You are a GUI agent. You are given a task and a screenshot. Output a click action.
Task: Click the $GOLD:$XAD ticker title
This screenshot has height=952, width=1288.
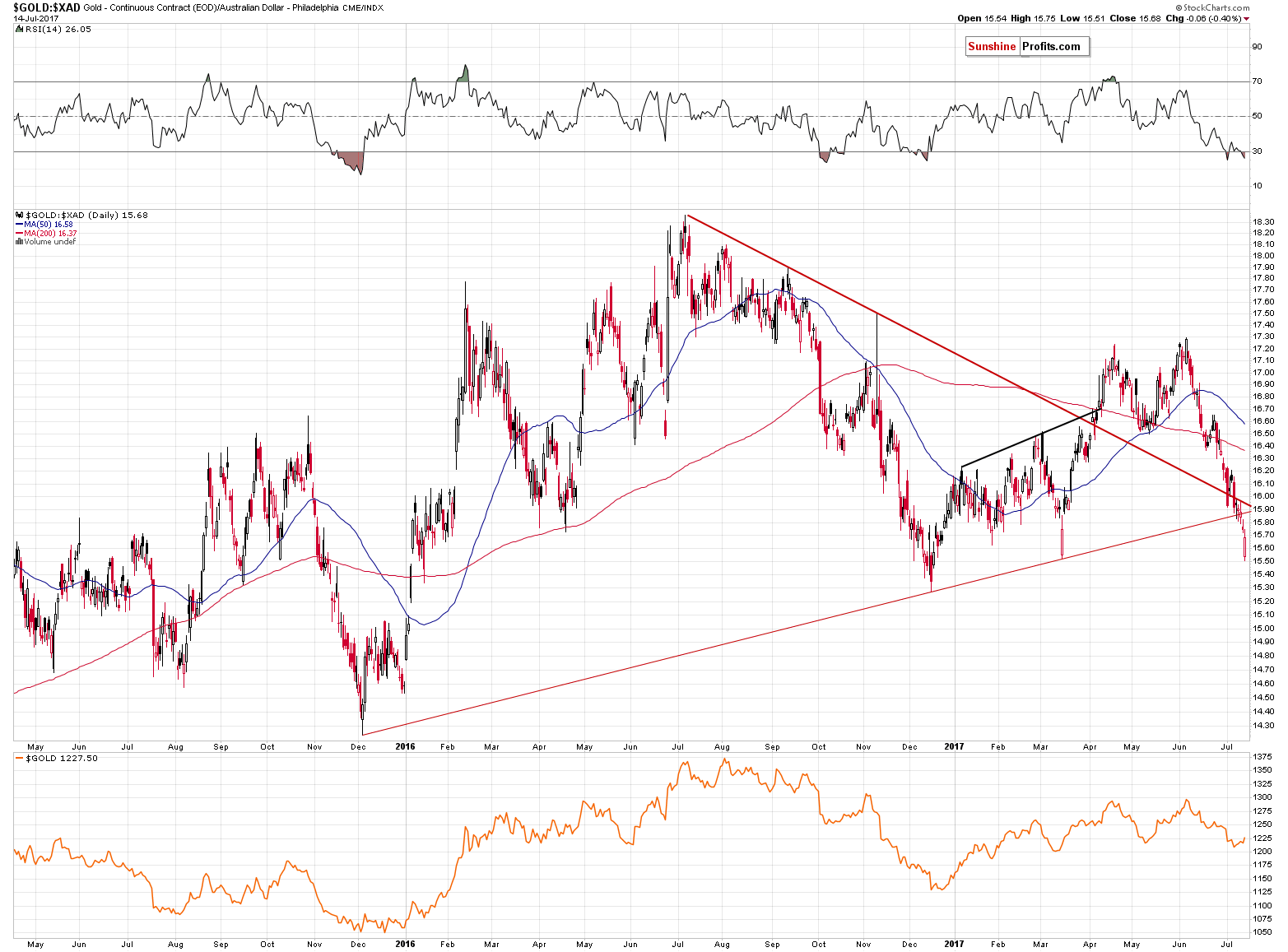pyautogui.click(x=47, y=7)
